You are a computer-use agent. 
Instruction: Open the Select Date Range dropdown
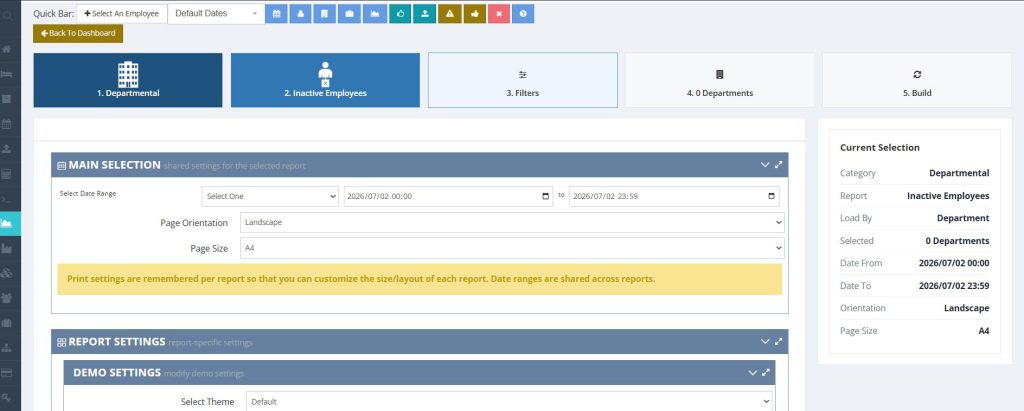click(270, 196)
